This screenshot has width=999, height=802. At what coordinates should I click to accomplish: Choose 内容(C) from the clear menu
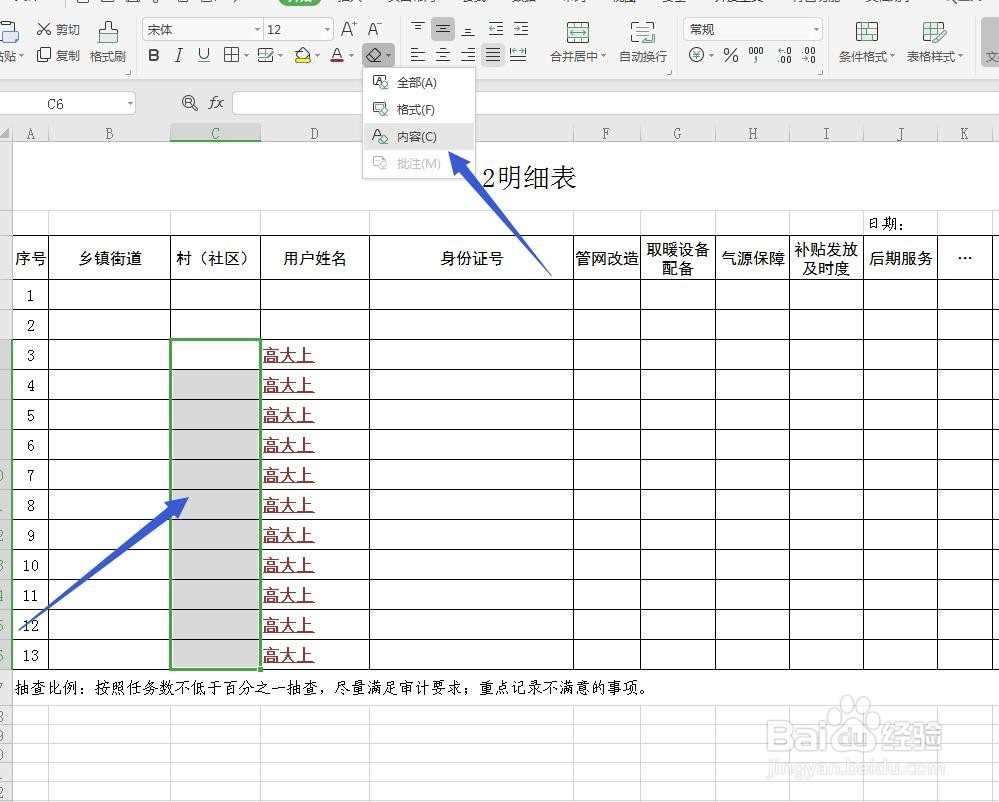point(416,136)
